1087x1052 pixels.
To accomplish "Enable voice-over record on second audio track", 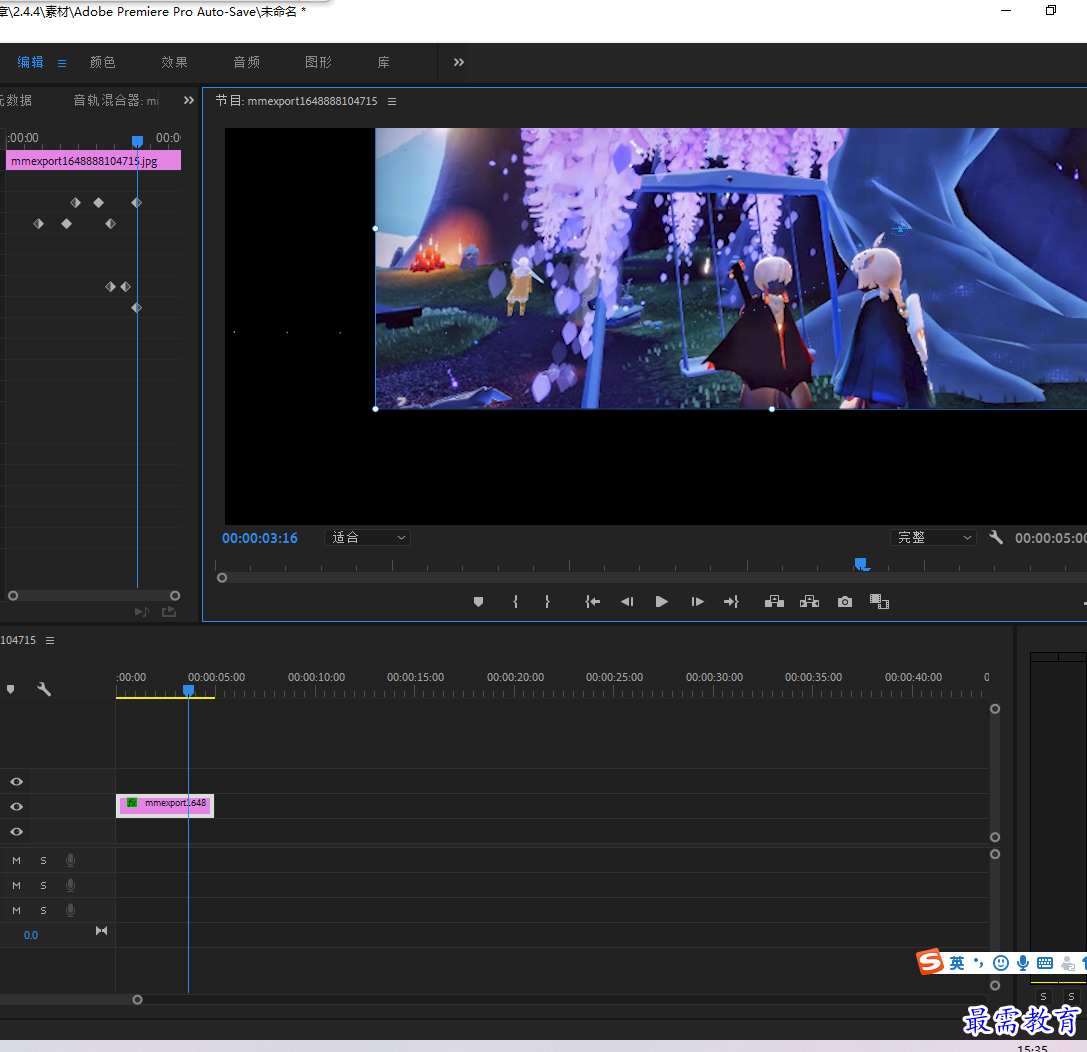I will pos(70,885).
